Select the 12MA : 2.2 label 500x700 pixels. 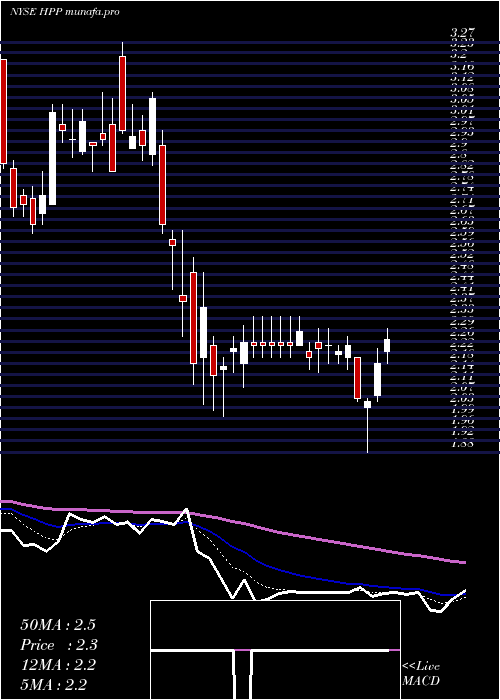pyautogui.click(x=58, y=665)
